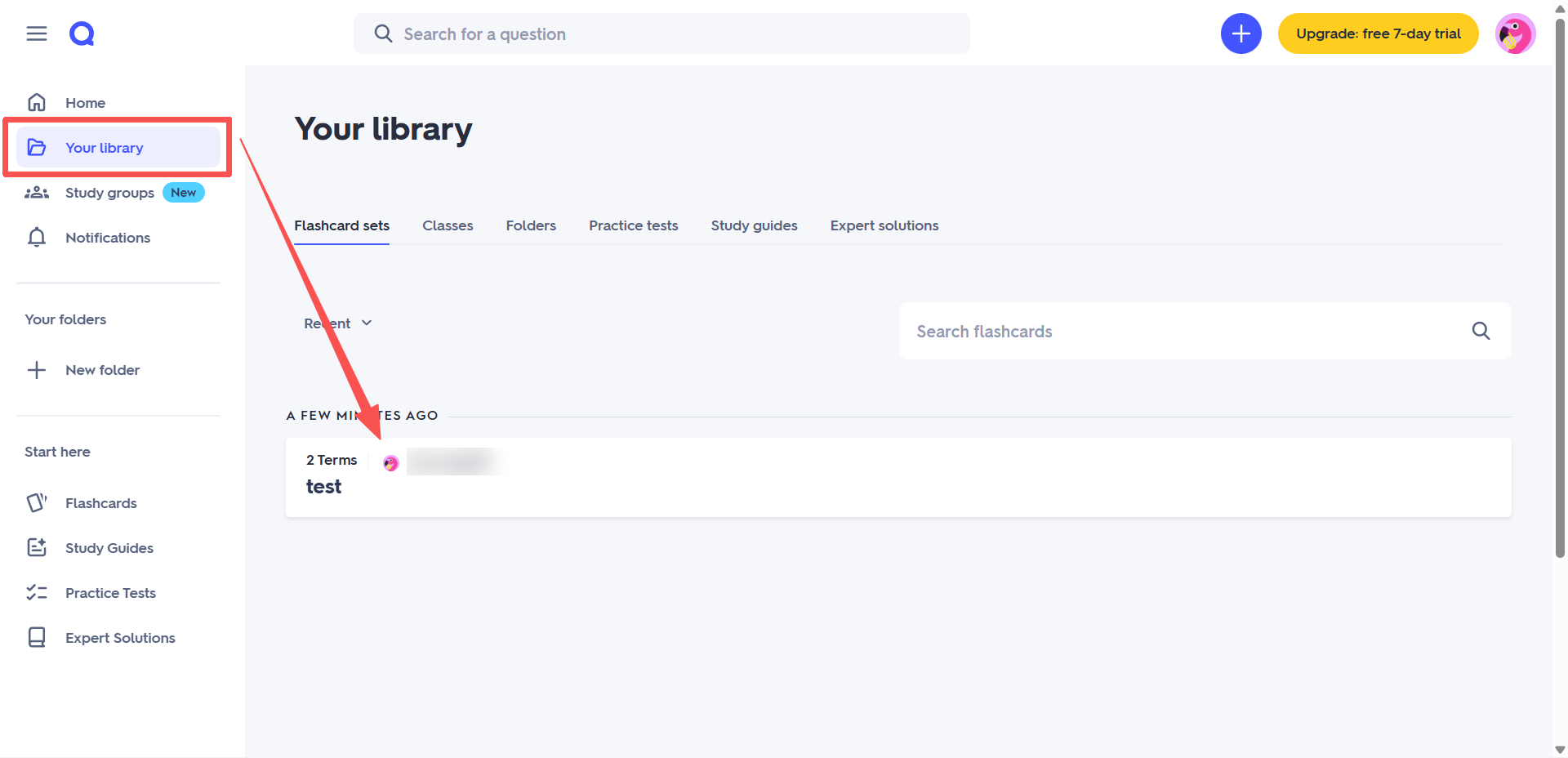Click the Search for a question field

[661, 33]
